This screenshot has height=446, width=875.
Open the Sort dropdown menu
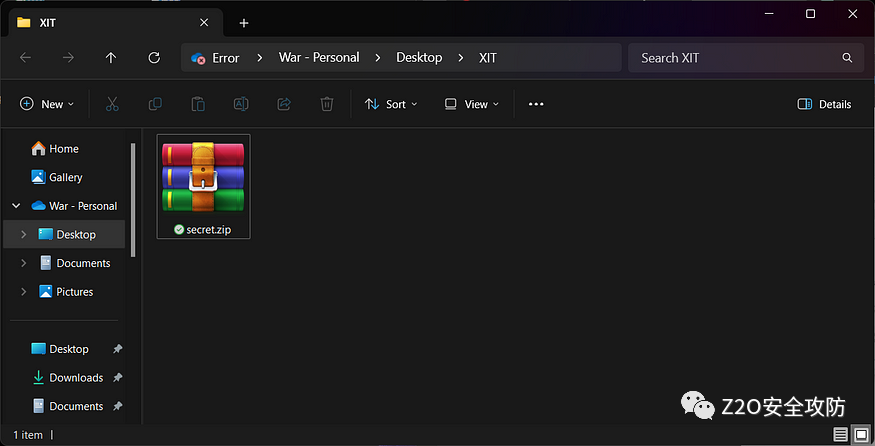click(391, 104)
